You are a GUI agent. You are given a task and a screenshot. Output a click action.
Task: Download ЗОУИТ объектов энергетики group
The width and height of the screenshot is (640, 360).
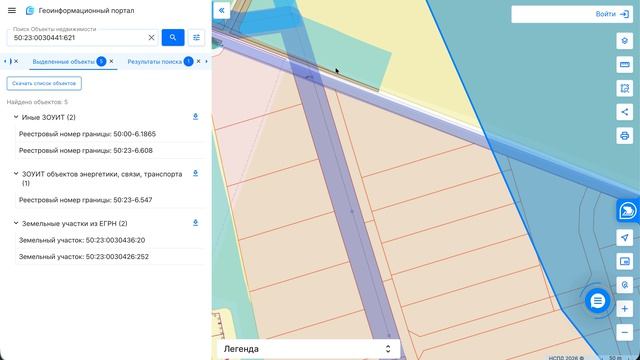(x=196, y=173)
